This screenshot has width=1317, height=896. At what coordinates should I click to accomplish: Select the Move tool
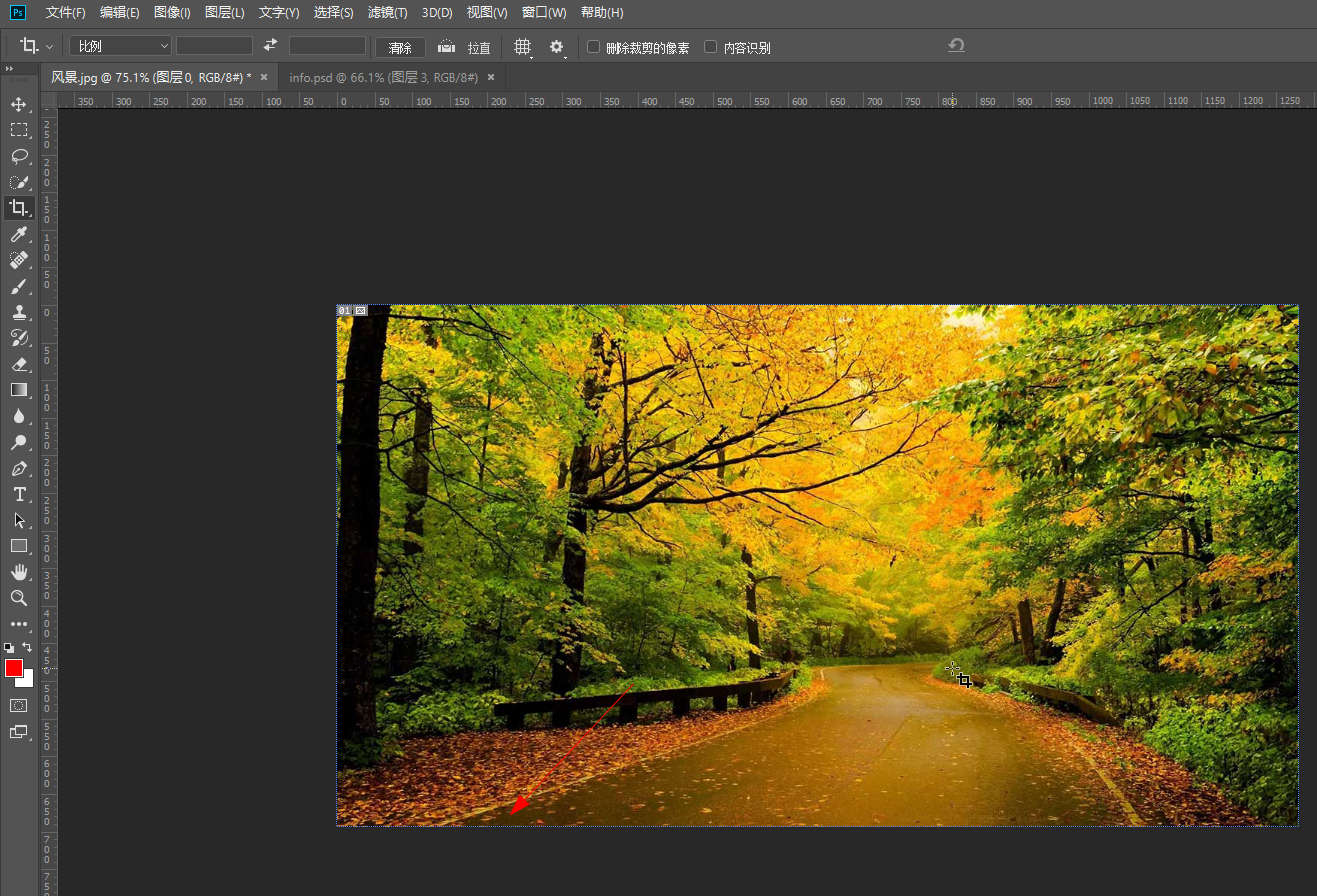pyautogui.click(x=18, y=104)
